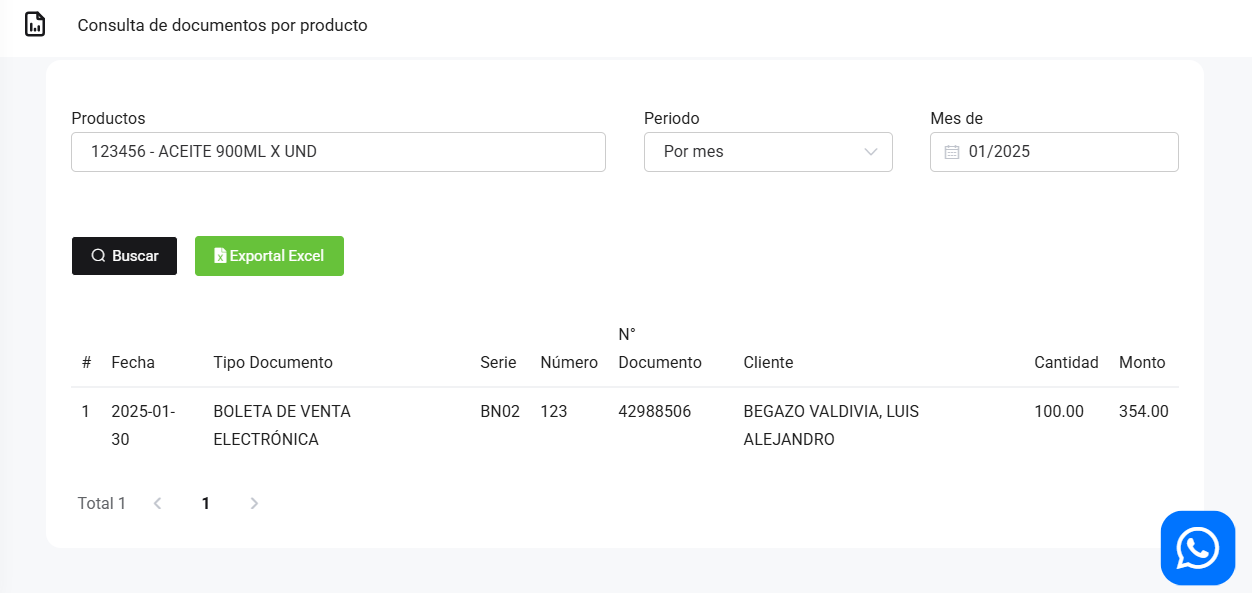Click the Fecha column header

(133, 362)
